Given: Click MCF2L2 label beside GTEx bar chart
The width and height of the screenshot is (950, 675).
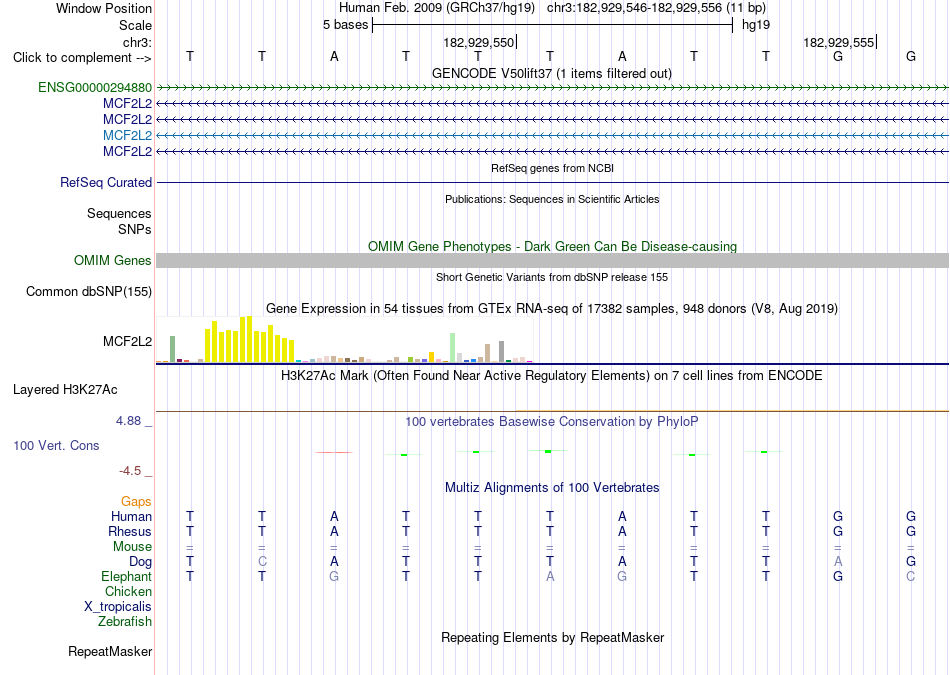Looking at the screenshot, I should pyautogui.click(x=127, y=341).
